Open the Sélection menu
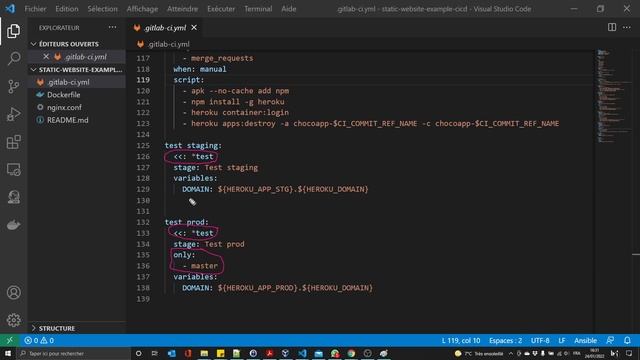Image resolution: width=640 pixels, height=360 pixels. [x=102, y=9]
